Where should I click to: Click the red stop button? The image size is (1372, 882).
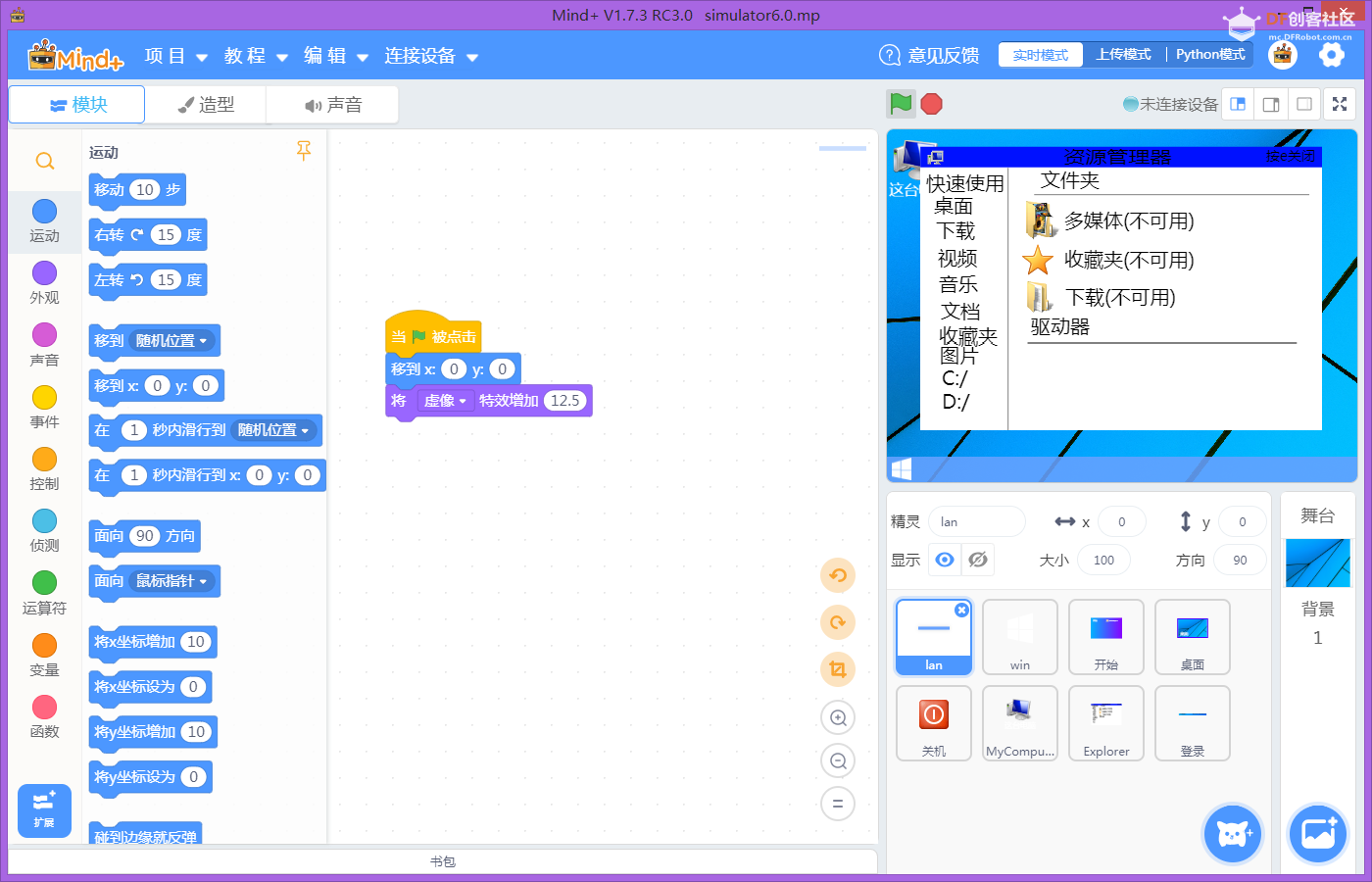(x=932, y=104)
